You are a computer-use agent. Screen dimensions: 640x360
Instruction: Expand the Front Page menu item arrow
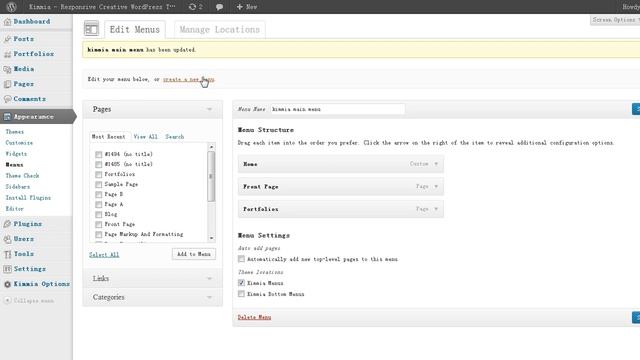click(436, 187)
